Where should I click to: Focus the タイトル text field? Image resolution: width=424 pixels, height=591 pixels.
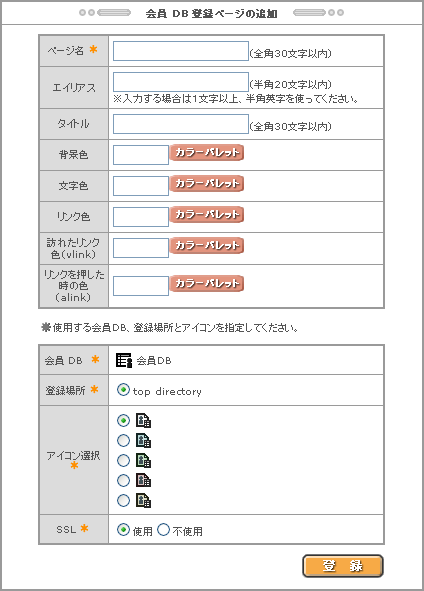pos(181,124)
